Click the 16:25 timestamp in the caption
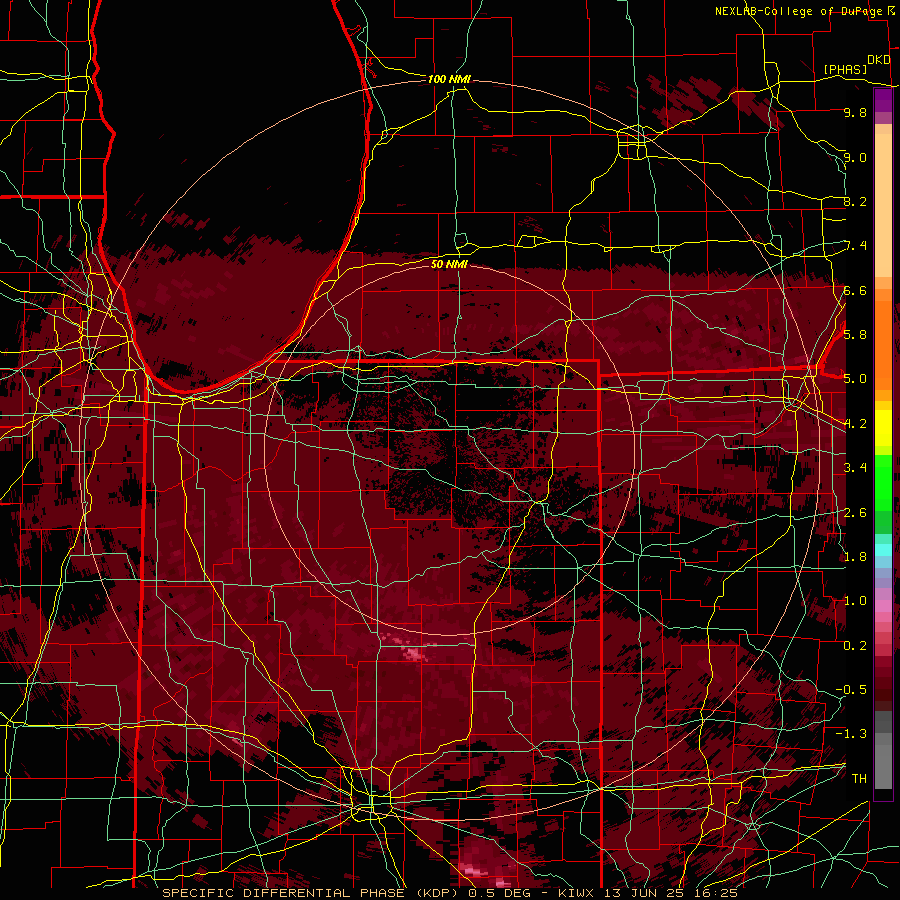The image size is (900, 900). pyautogui.click(x=718, y=893)
